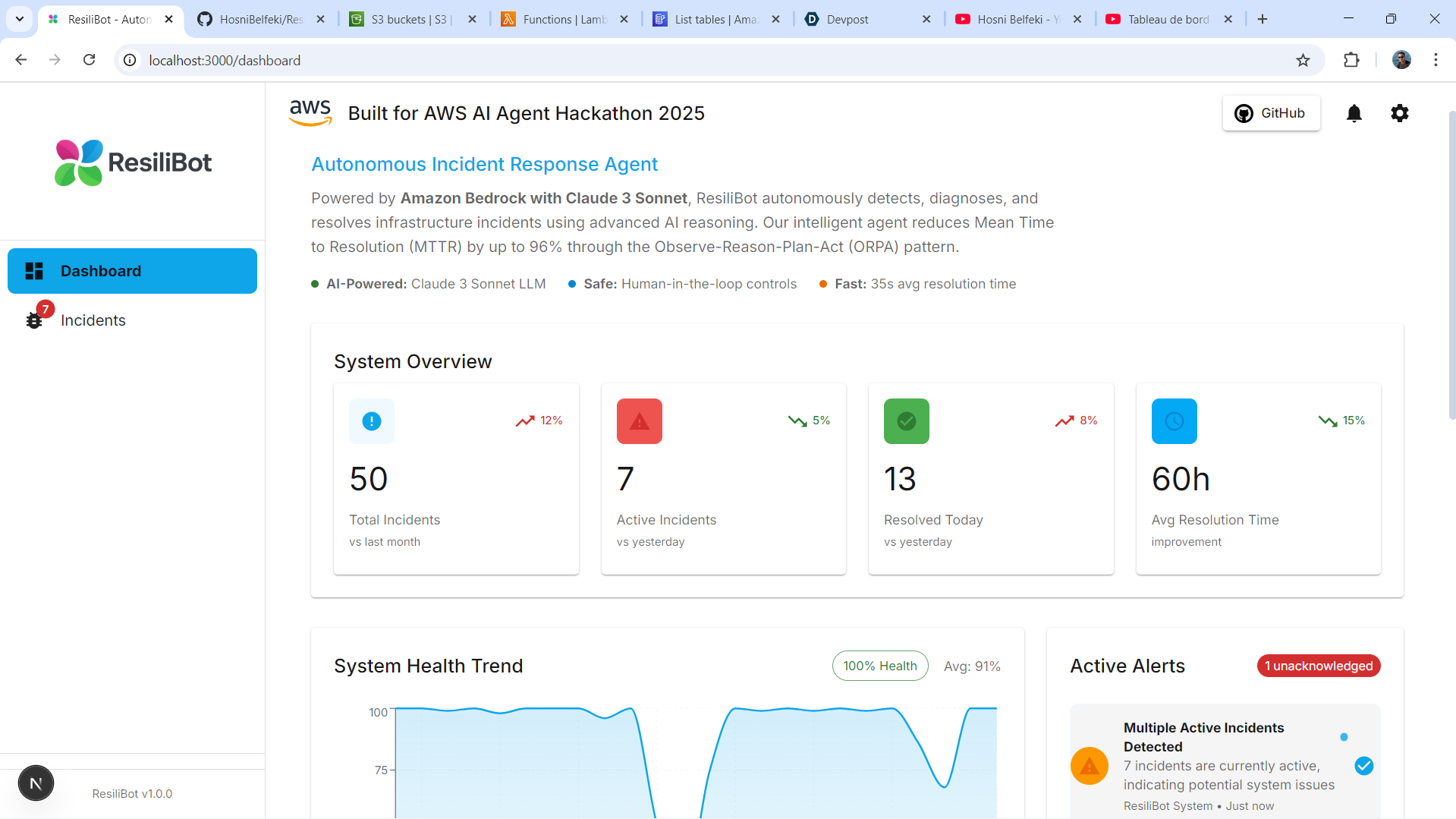Click the Multiple Active Incidents Detected alert title
This screenshot has width=1456, height=819.
[x=1203, y=737]
